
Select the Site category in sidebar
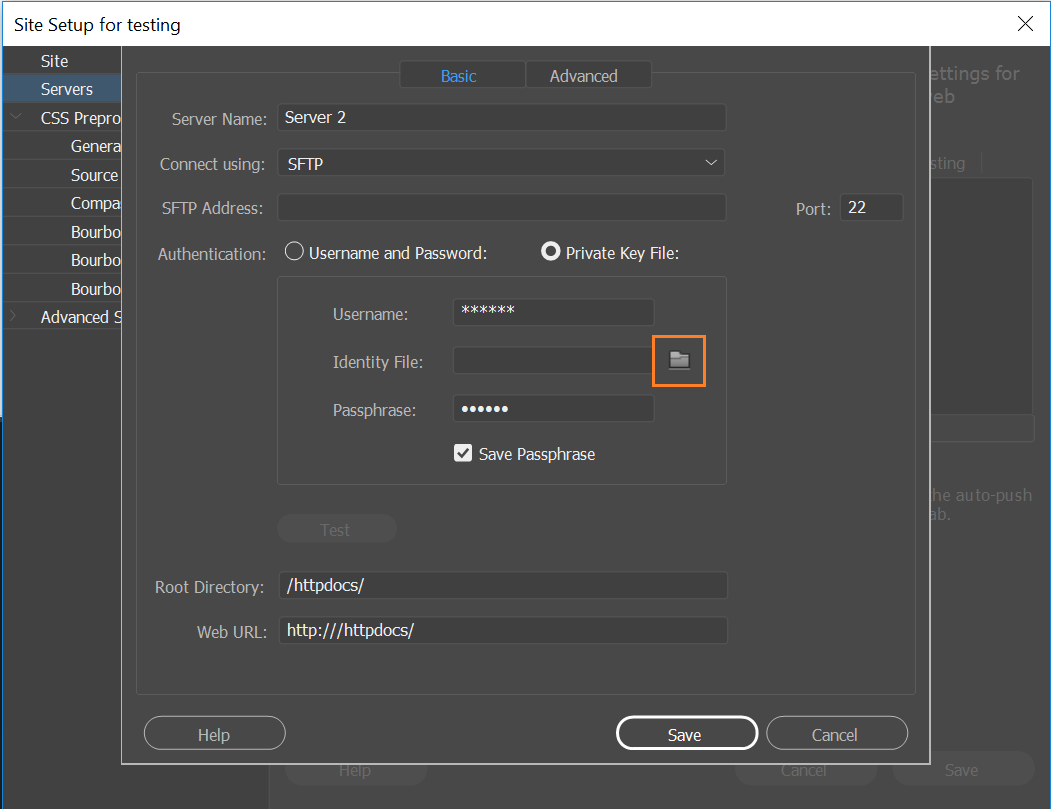(54, 61)
